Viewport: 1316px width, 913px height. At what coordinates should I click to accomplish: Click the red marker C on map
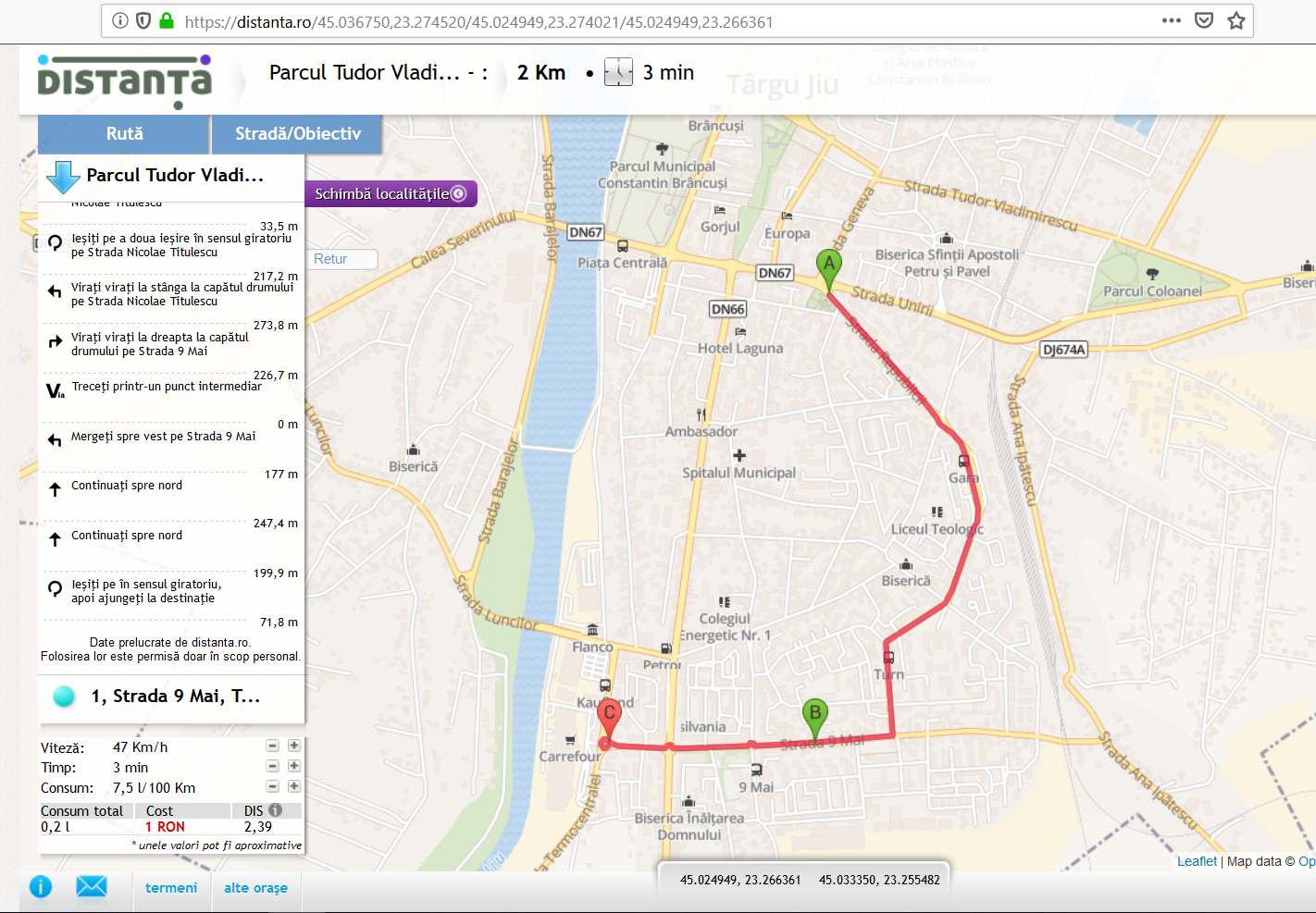click(x=609, y=721)
